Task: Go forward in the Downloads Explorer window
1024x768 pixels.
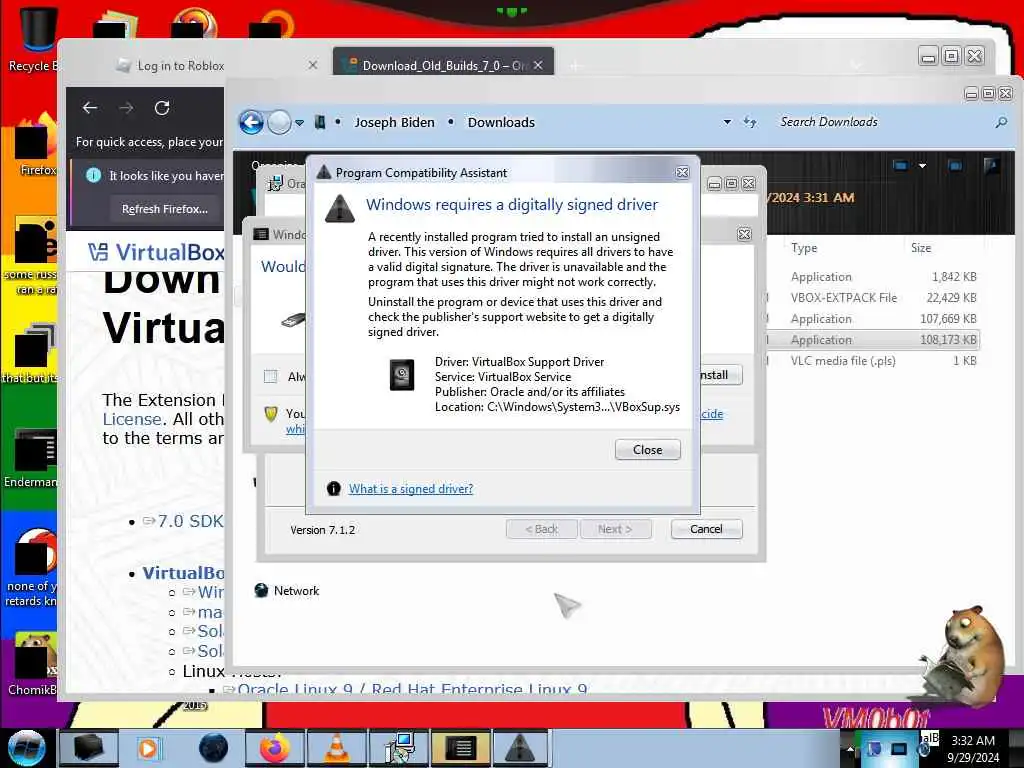Action: click(280, 122)
